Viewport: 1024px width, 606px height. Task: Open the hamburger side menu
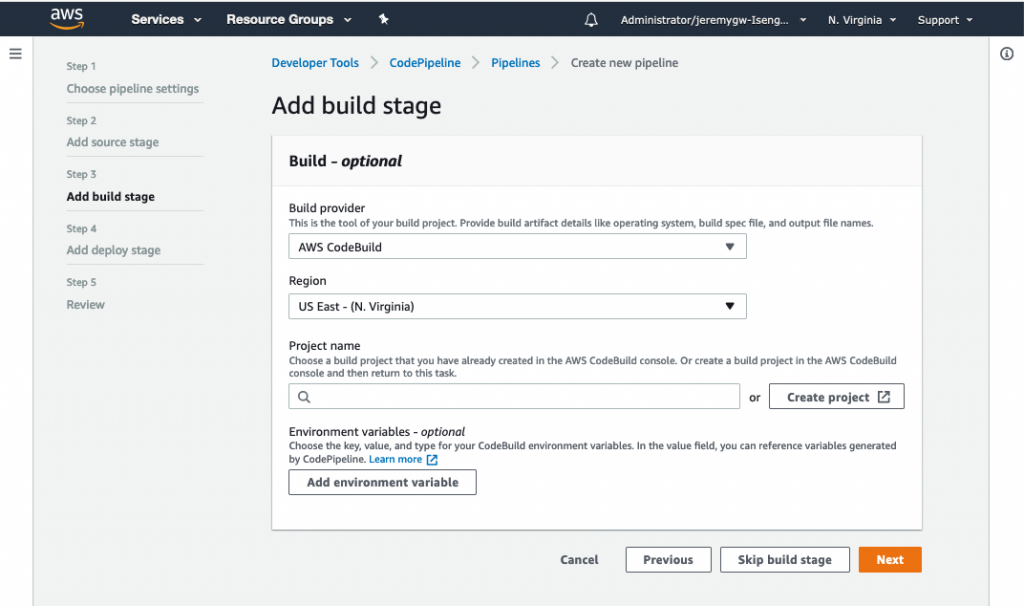[x=15, y=54]
